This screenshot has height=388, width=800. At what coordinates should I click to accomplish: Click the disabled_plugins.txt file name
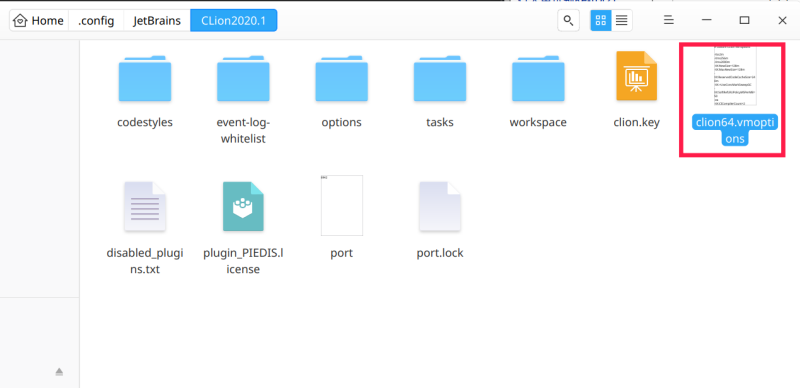(x=145, y=261)
